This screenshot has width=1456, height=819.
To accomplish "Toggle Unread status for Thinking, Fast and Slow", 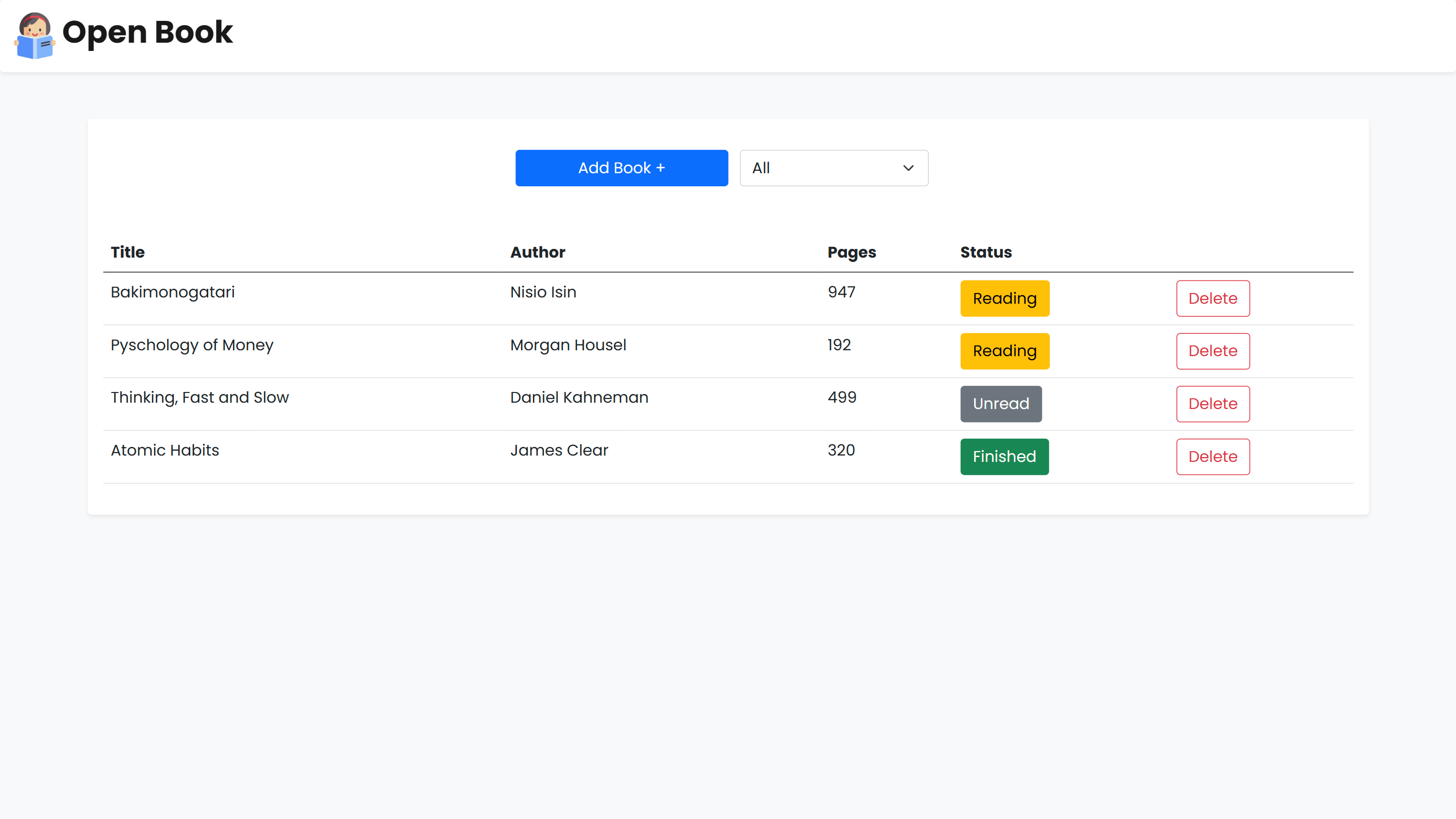I will tap(1000, 404).
